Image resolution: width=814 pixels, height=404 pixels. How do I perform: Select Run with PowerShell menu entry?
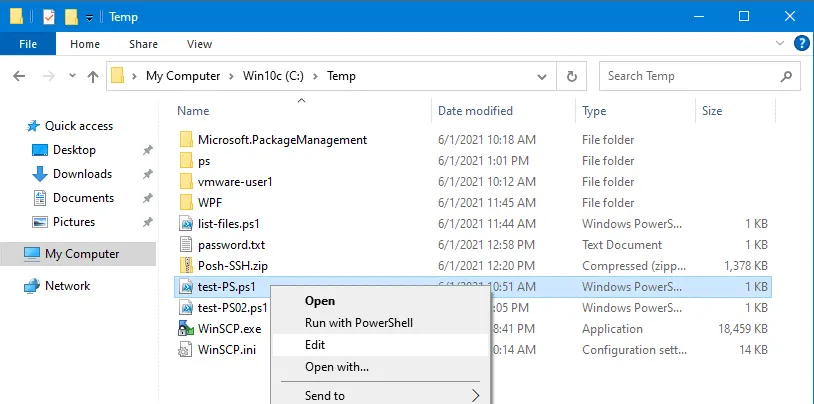point(358,323)
